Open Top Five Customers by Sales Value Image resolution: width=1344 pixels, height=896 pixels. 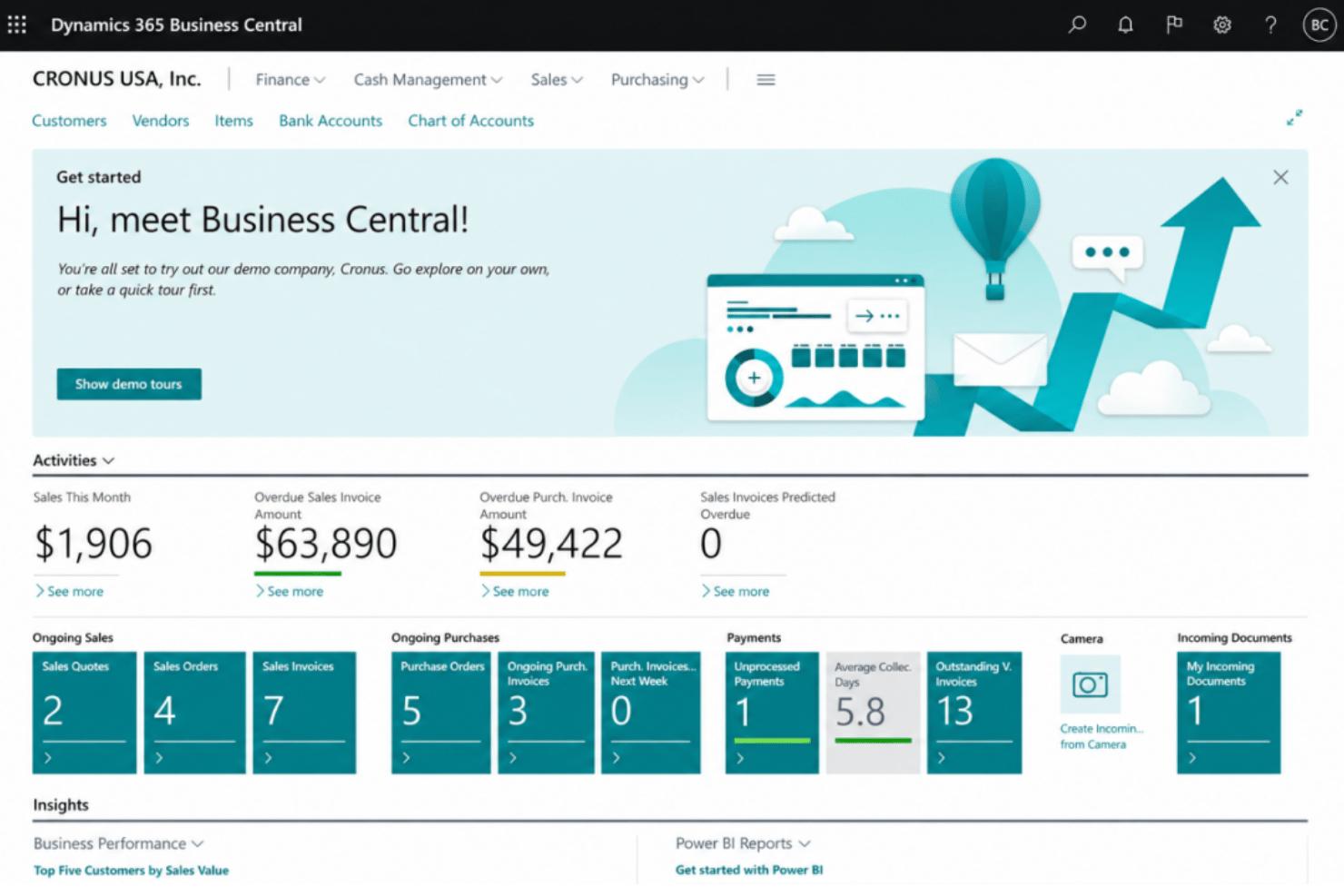click(131, 870)
